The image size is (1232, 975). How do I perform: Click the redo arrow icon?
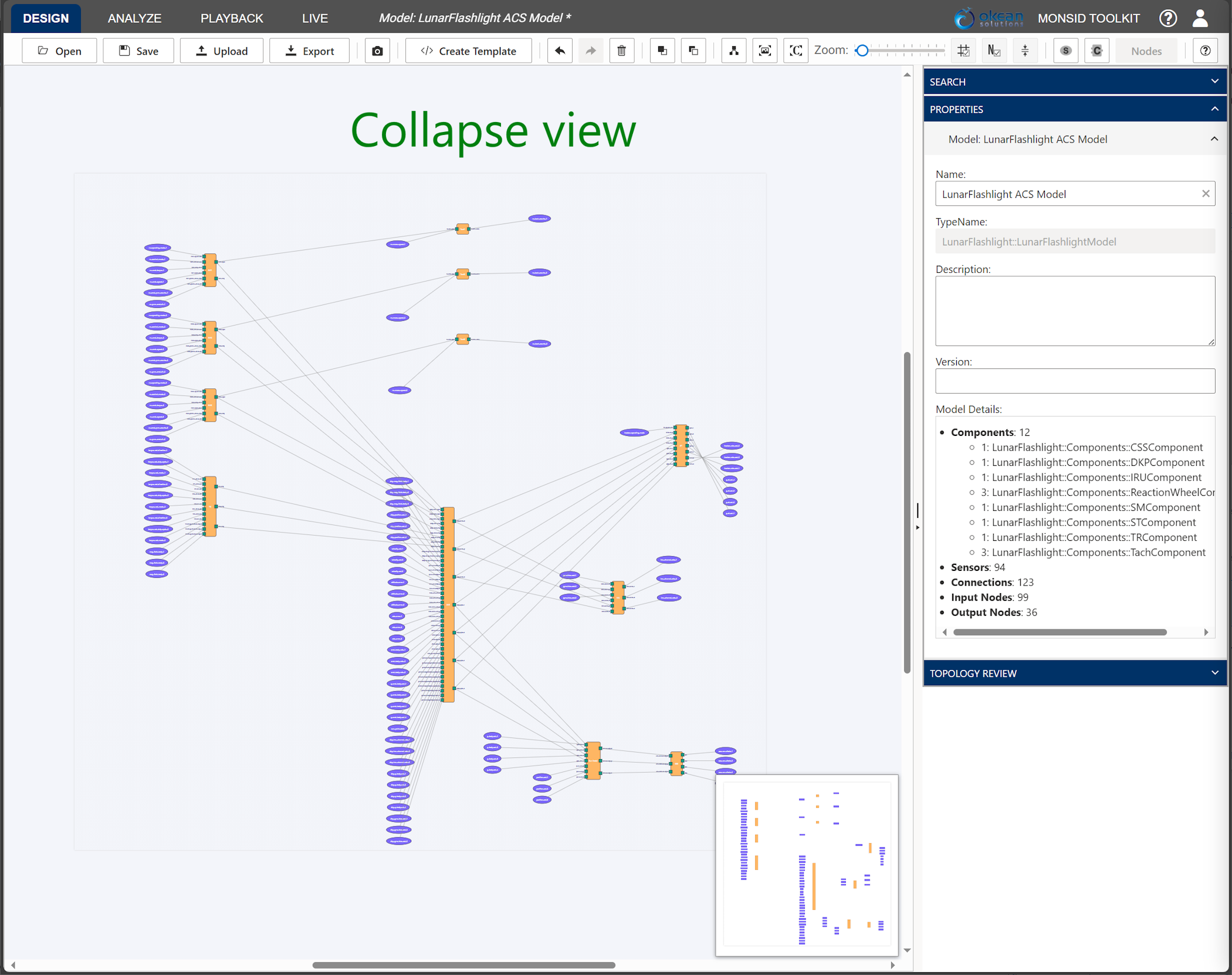590,50
